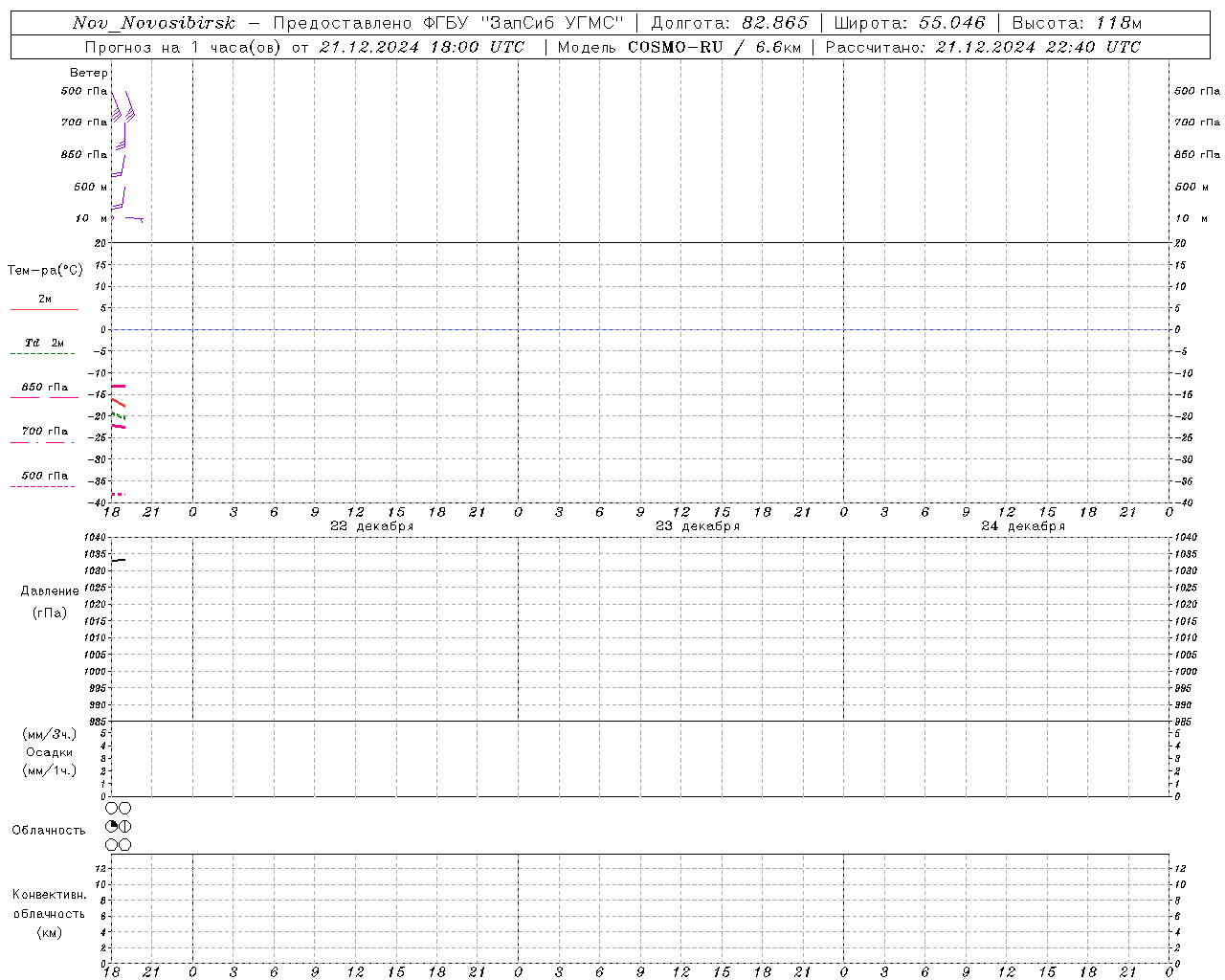Click the Td 2м legend entry
This screenshot has width=1225, height=980.
[x=44, y=343]
